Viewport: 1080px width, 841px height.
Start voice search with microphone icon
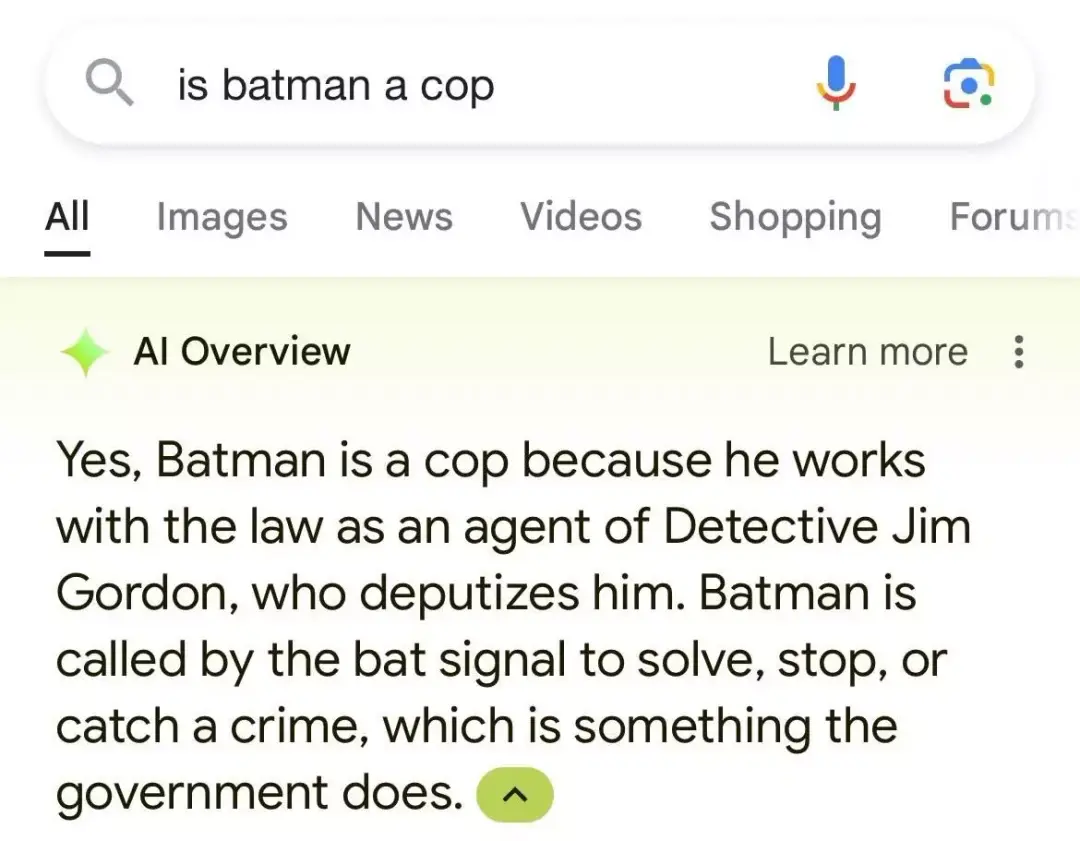836,83
